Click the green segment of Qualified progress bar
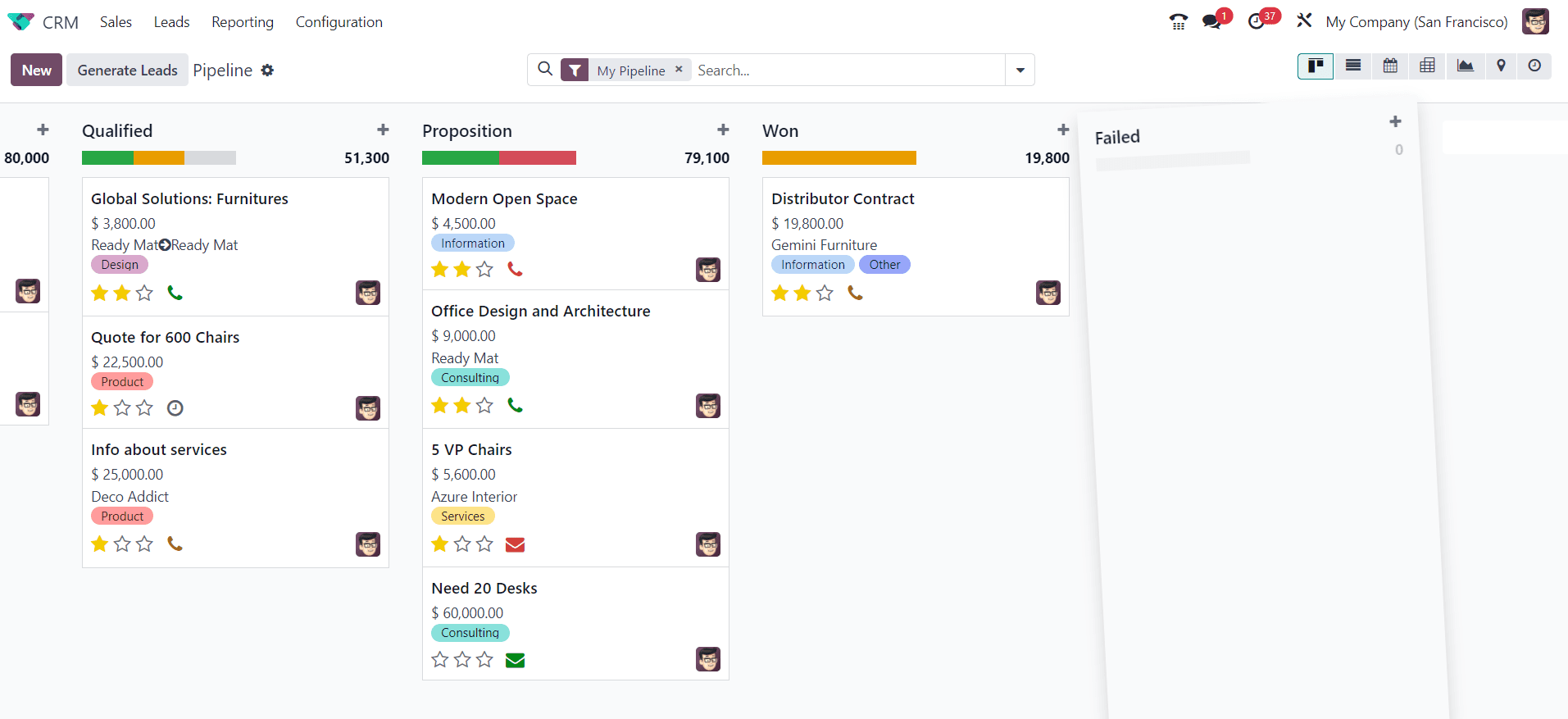Image resolution: width=1568 pixels, height=719 pixels. click(107, 157)
